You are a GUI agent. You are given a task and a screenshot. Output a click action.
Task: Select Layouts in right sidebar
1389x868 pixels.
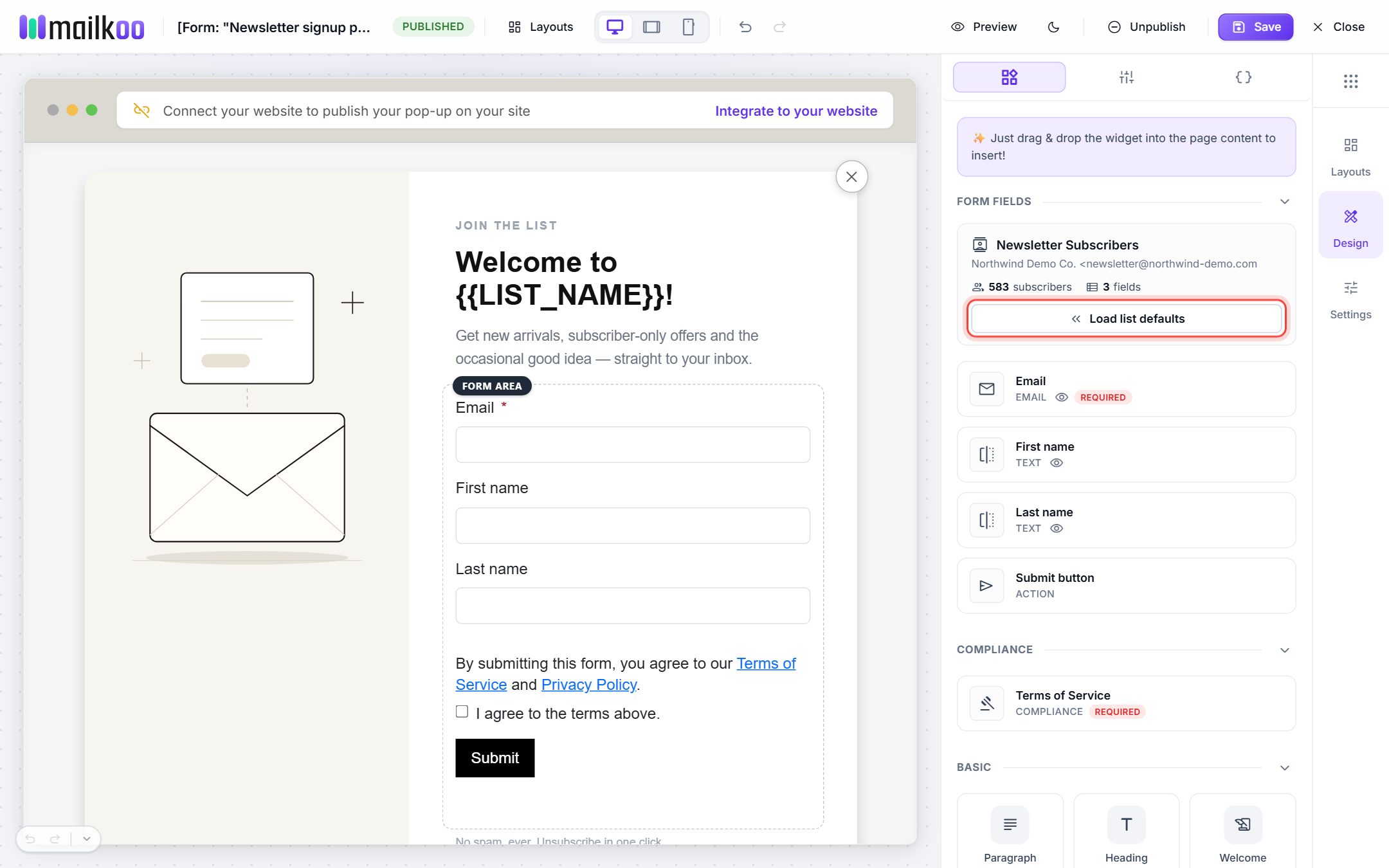point(1350,157)
